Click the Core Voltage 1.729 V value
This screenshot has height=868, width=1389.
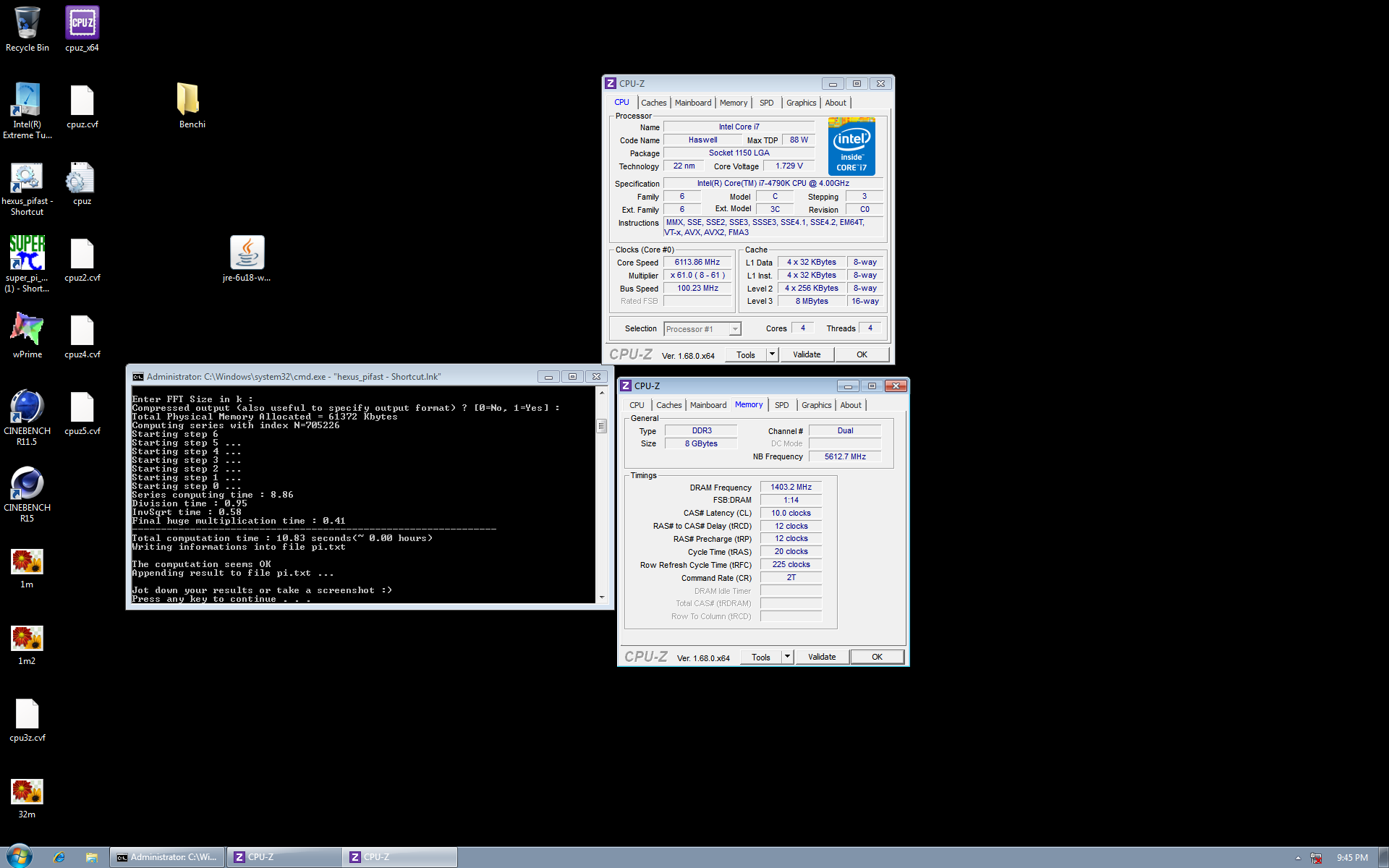pos(789,166)
